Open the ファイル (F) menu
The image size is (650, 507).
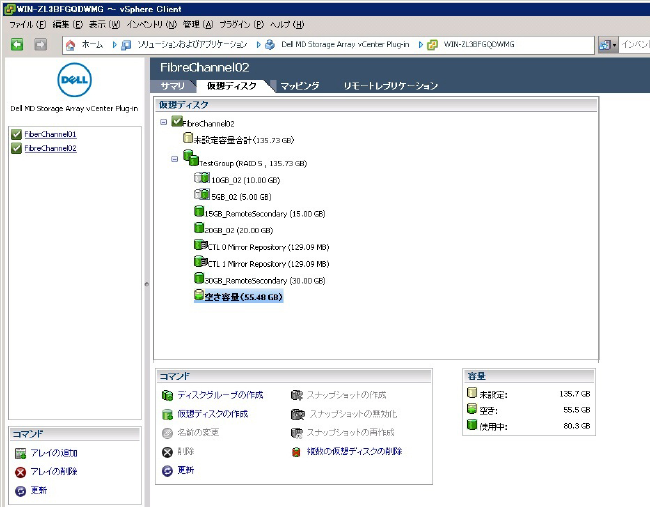point(28,24)
